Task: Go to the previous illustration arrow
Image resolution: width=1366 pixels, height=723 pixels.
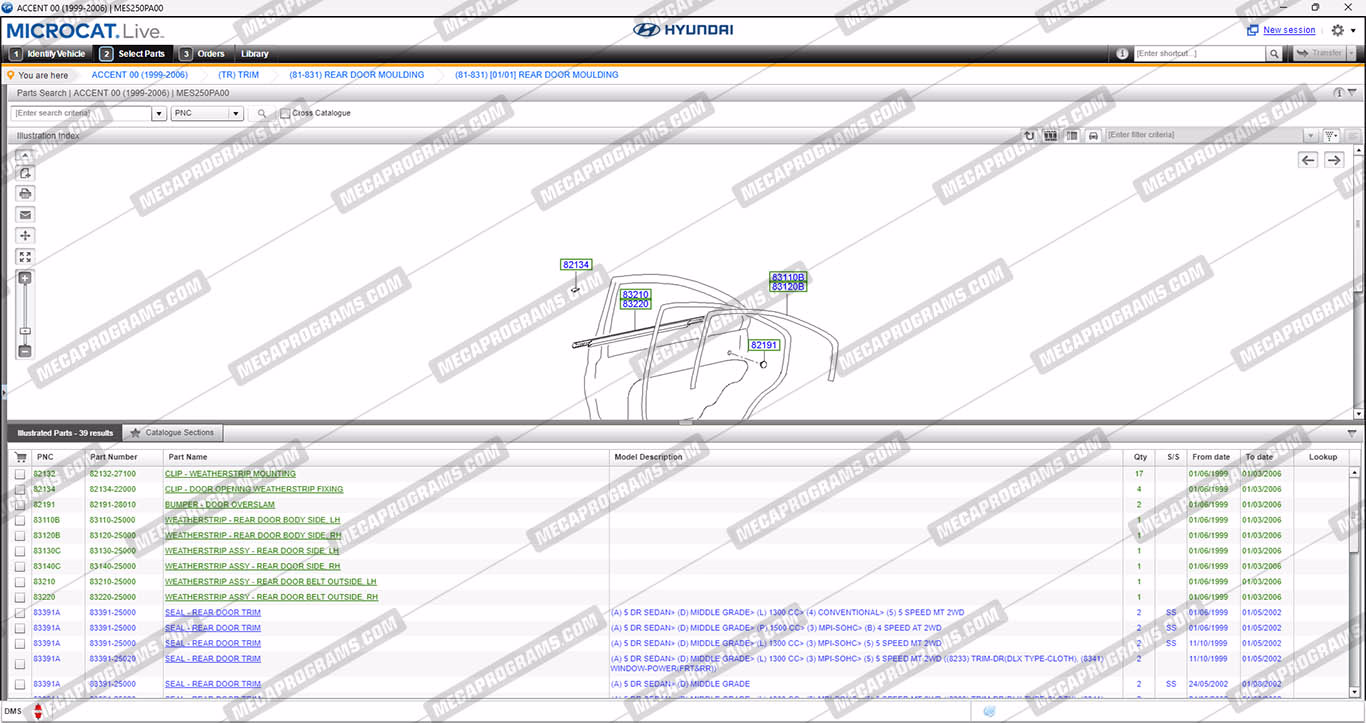Action: 1307,160
